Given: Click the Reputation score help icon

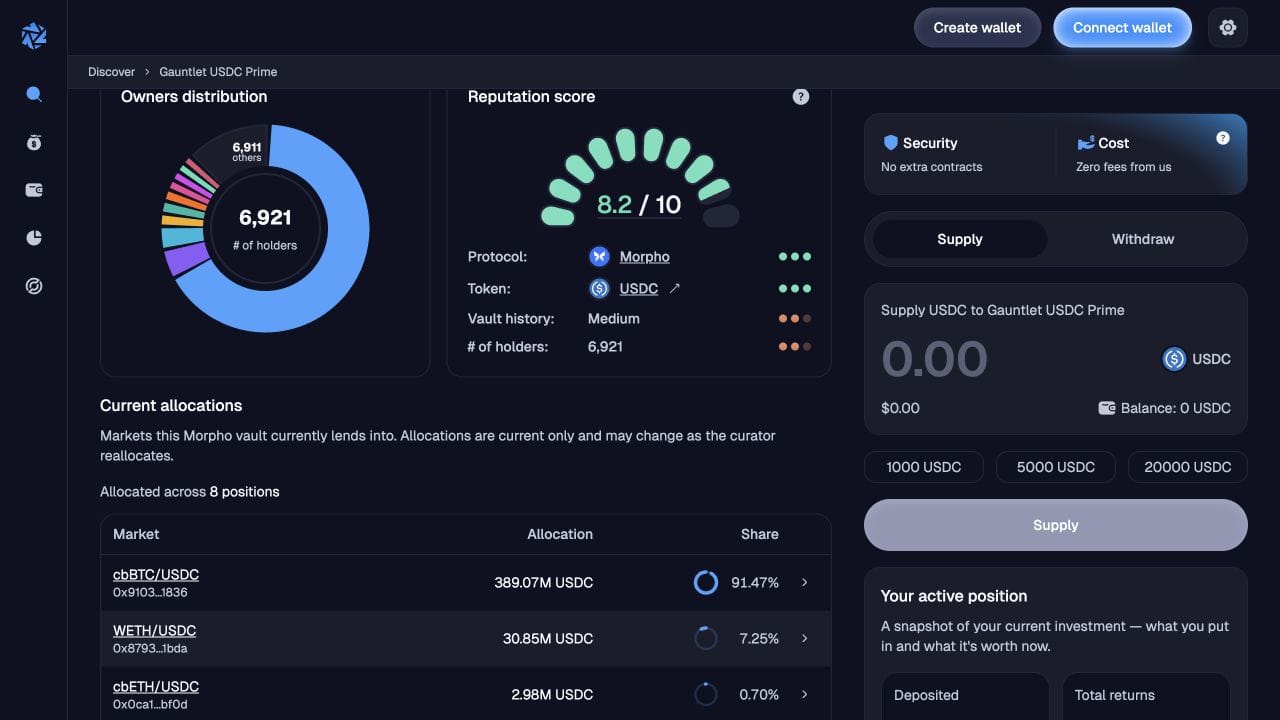Looking at the screenshot, I should (x=801, y=97).
